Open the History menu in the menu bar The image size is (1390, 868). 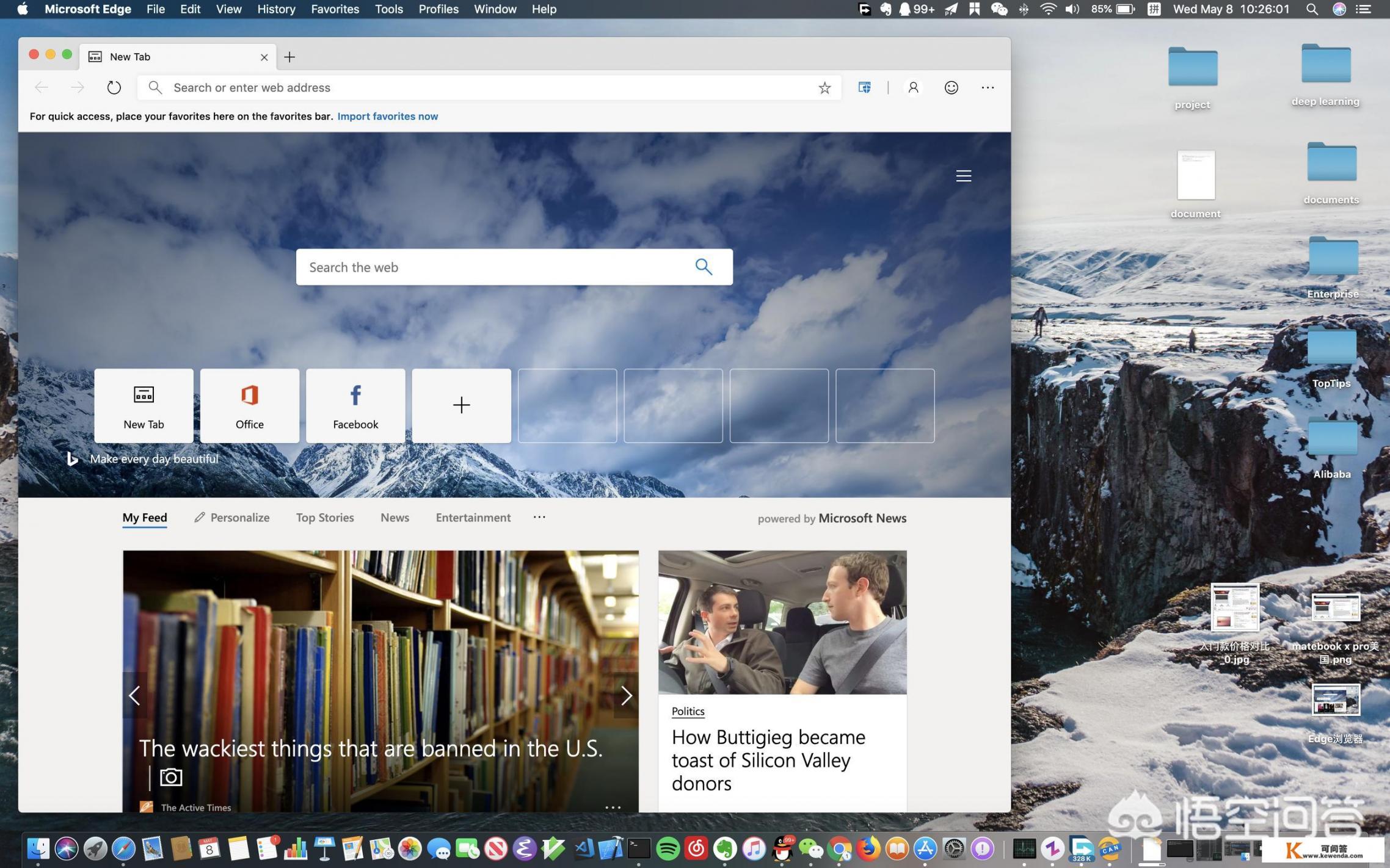click(x=276, y=9)
